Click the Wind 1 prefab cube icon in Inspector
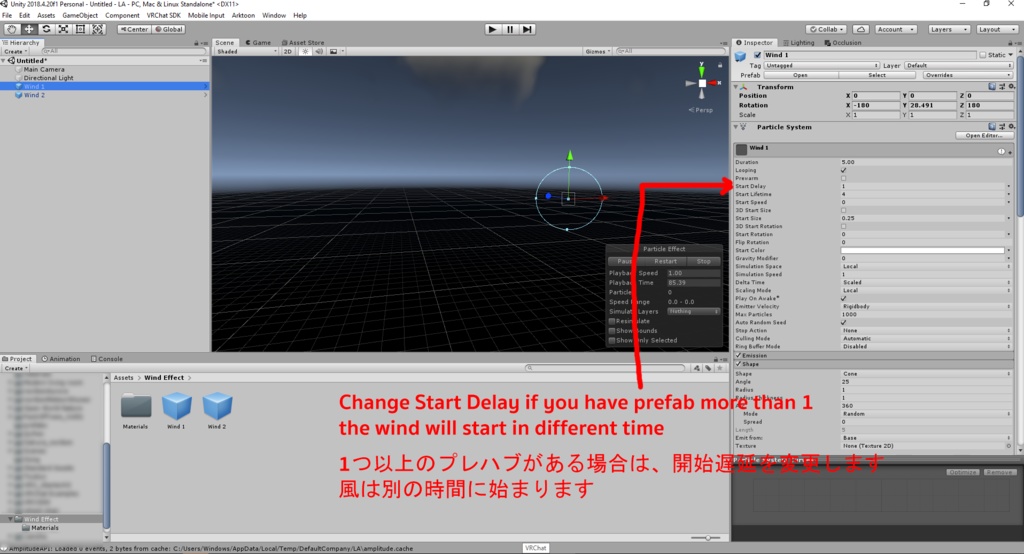 click(740, 57)
